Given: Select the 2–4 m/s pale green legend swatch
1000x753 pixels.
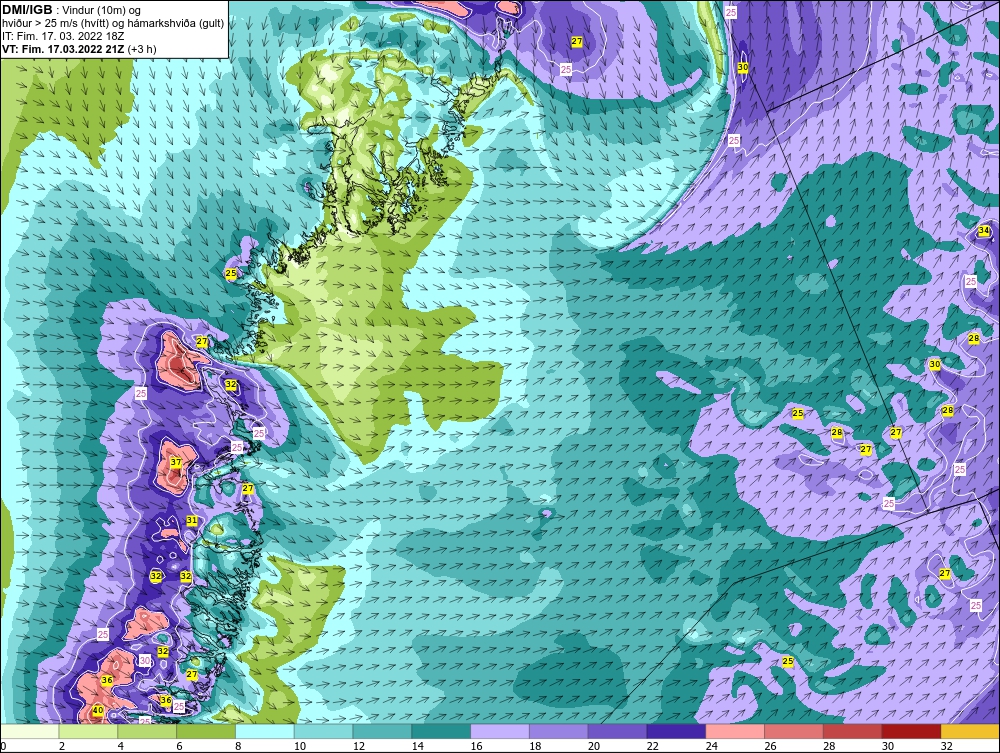Looking at the screenshot, I should click(88, 731).
